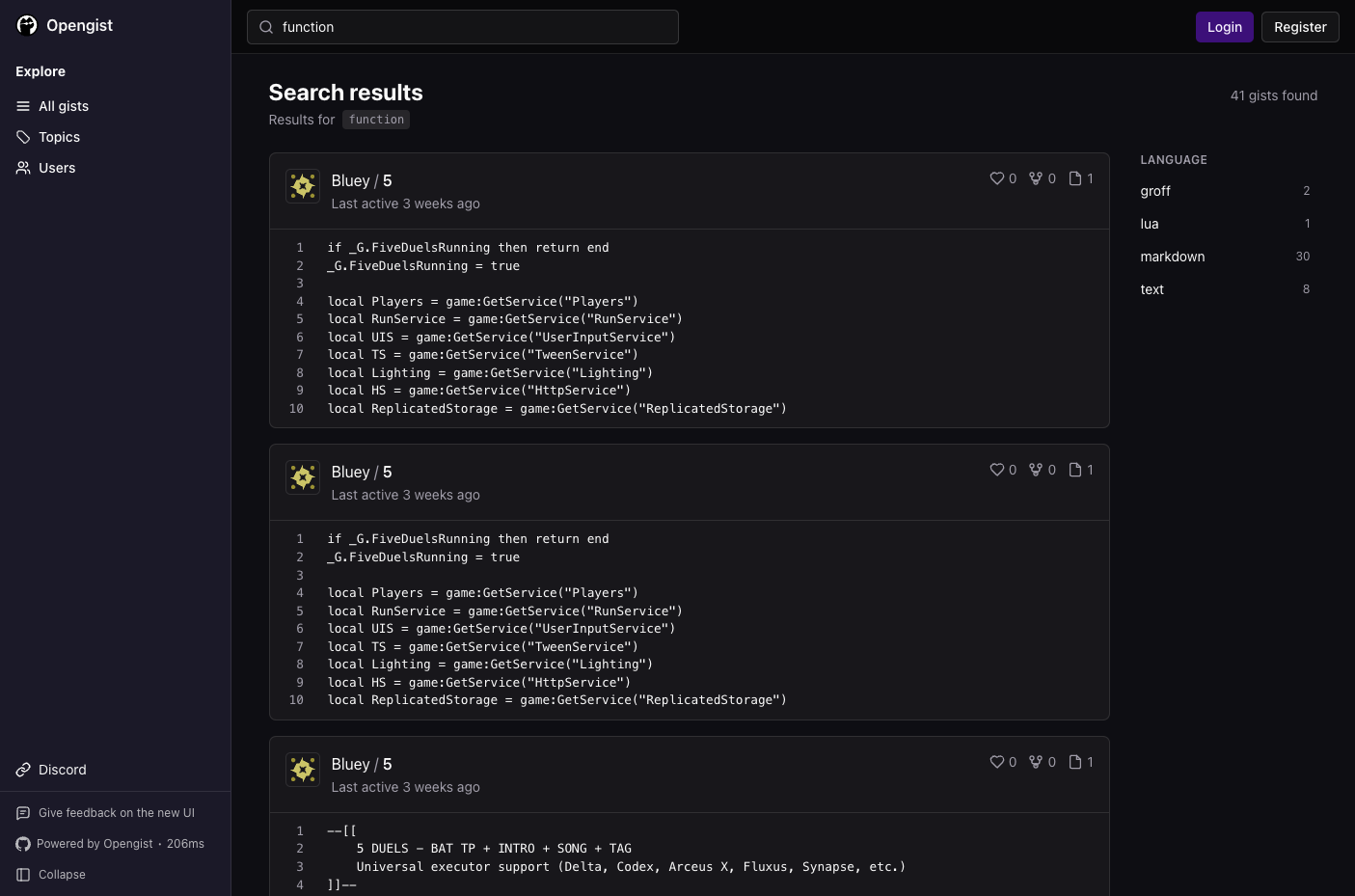Image resolution: width=1355 pixels, height=896 pixels.
Task: Open Bluey's profile from the first result
Action: click(350, 180)
